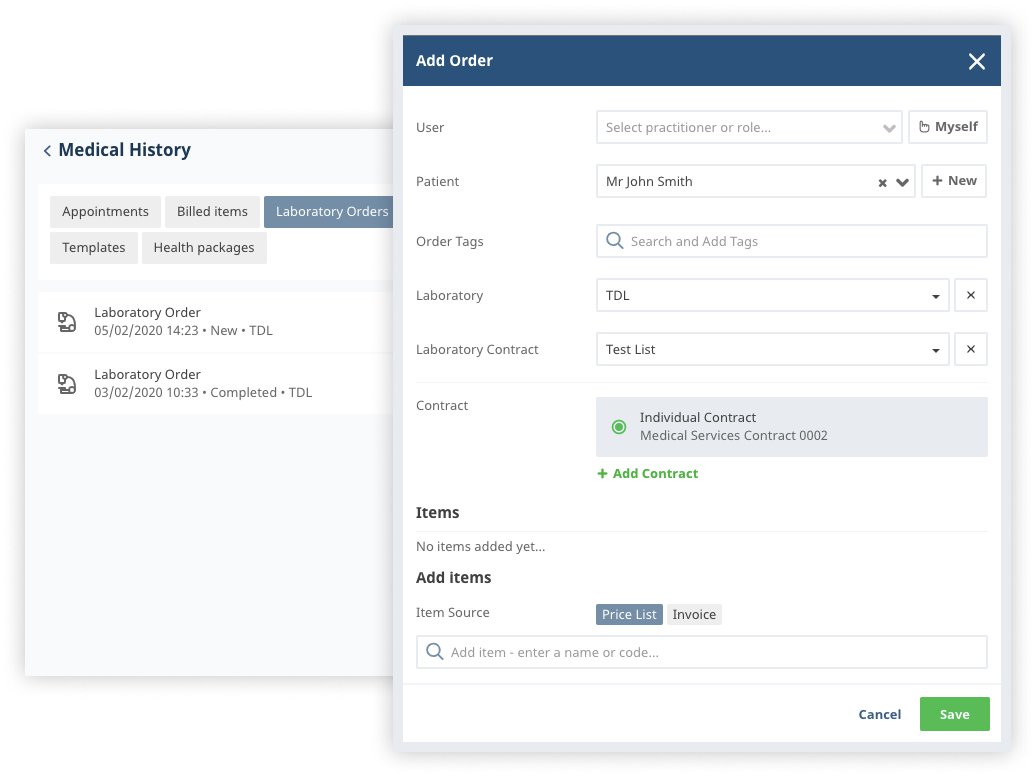Image resolution: width=1036 pixels, height=777 pixels.
Task: Click the search icon in Order Tags
Action: [x=615, y=241]
